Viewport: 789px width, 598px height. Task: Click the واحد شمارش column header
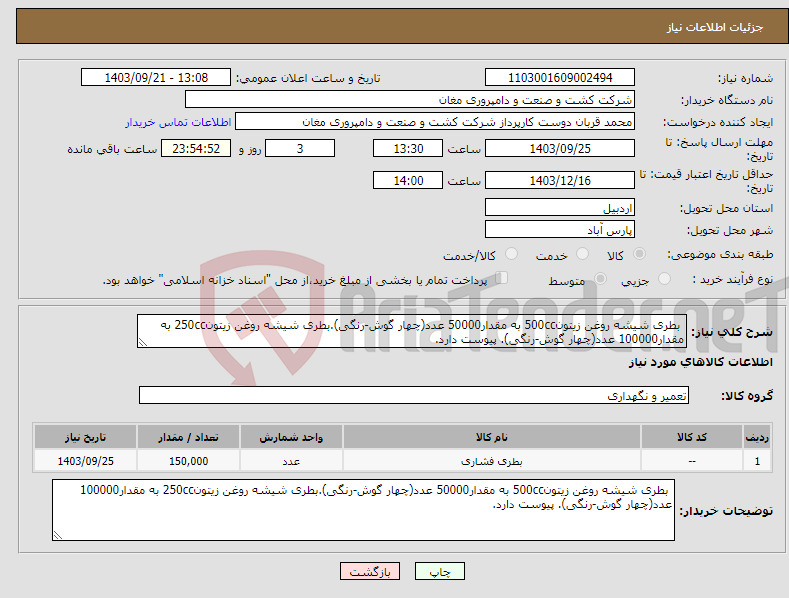click(291, 437)
